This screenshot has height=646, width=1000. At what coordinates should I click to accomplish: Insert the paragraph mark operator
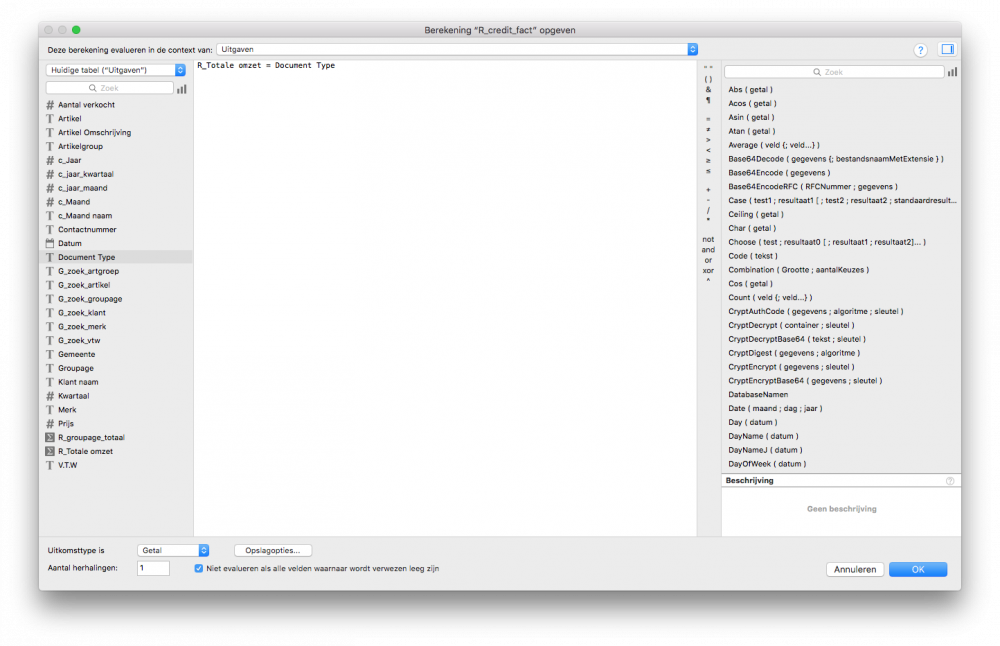[x=708, y=100]
